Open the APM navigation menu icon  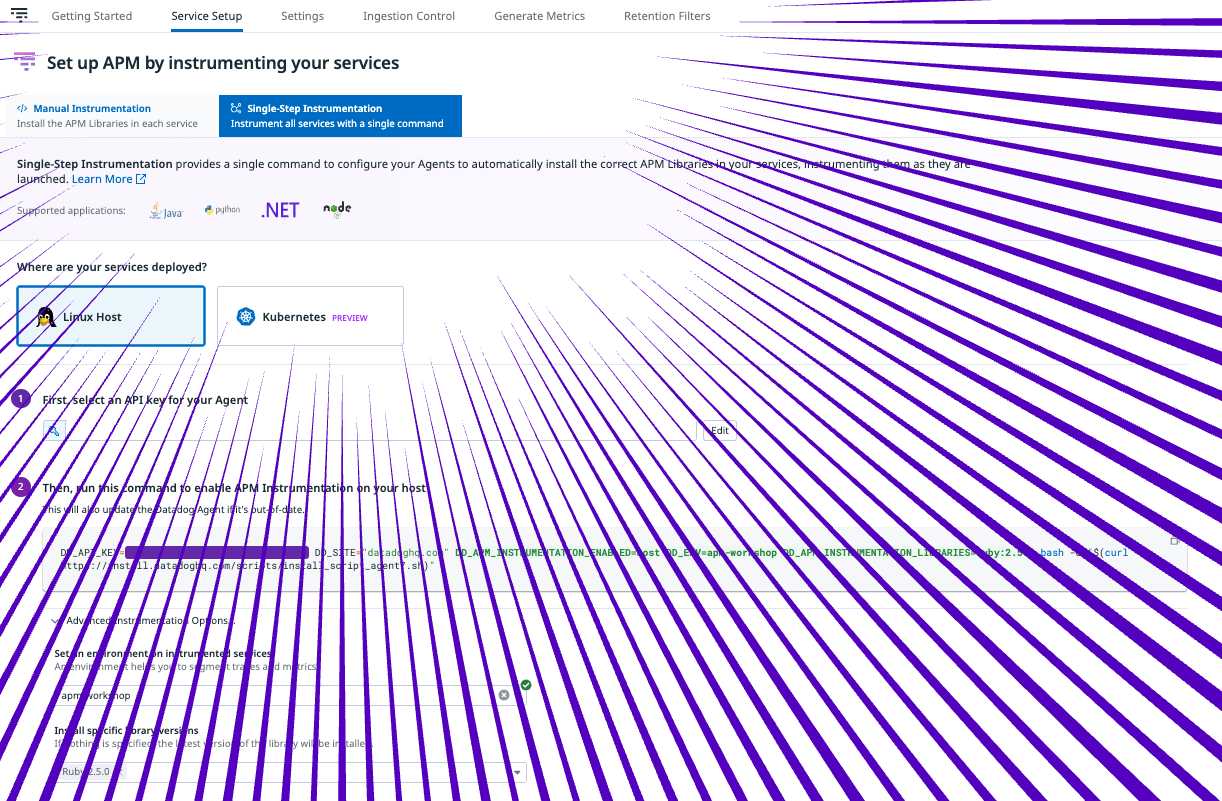tap(19, 15)
